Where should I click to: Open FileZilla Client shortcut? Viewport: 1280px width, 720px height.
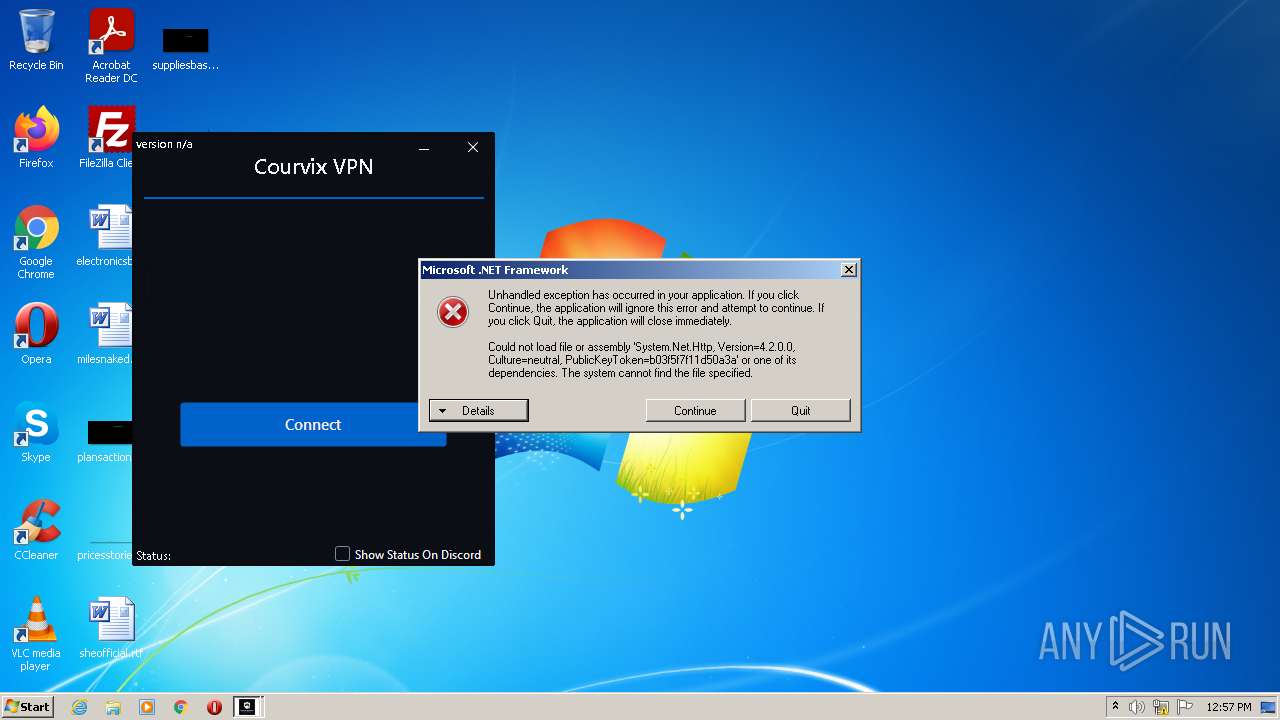tap(108, 138)
